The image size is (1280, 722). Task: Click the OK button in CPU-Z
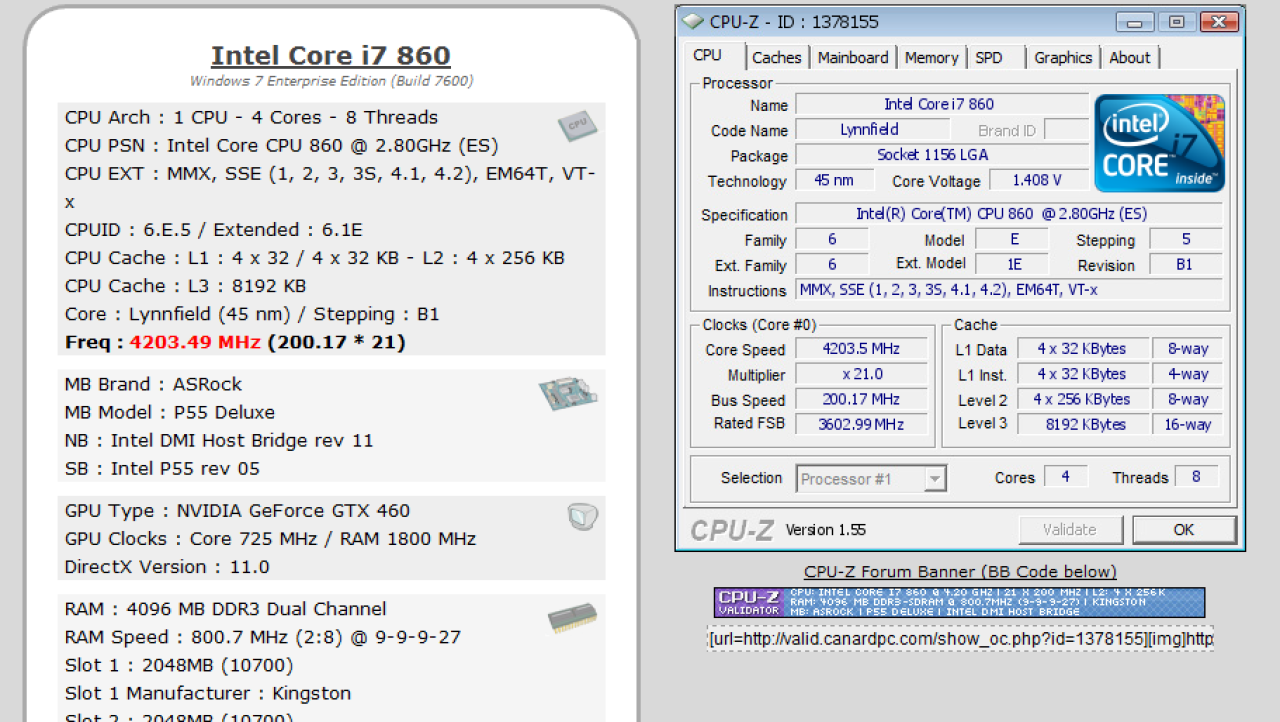[1184, 530]
